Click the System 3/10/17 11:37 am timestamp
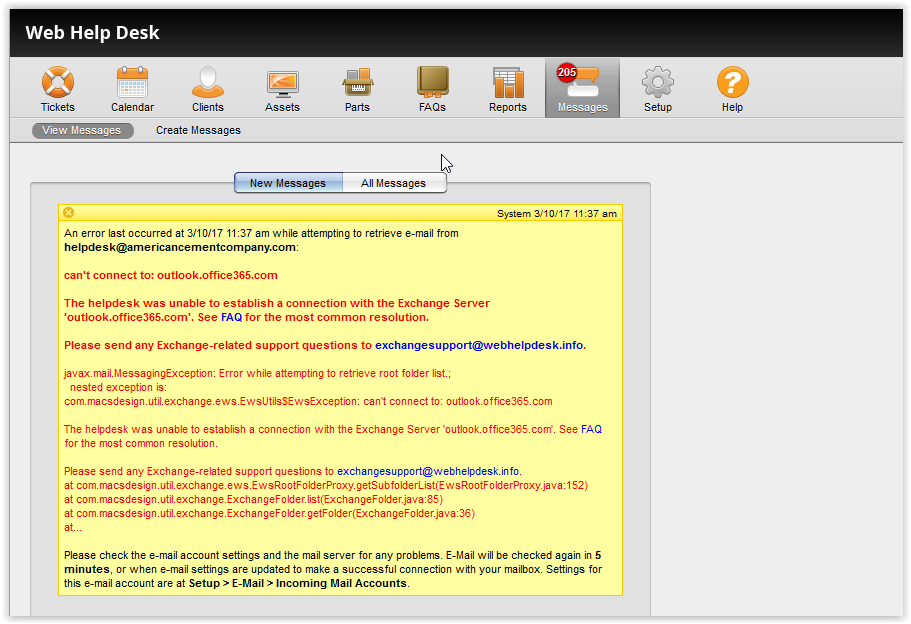The image size is (911, 624). point(557,214)
